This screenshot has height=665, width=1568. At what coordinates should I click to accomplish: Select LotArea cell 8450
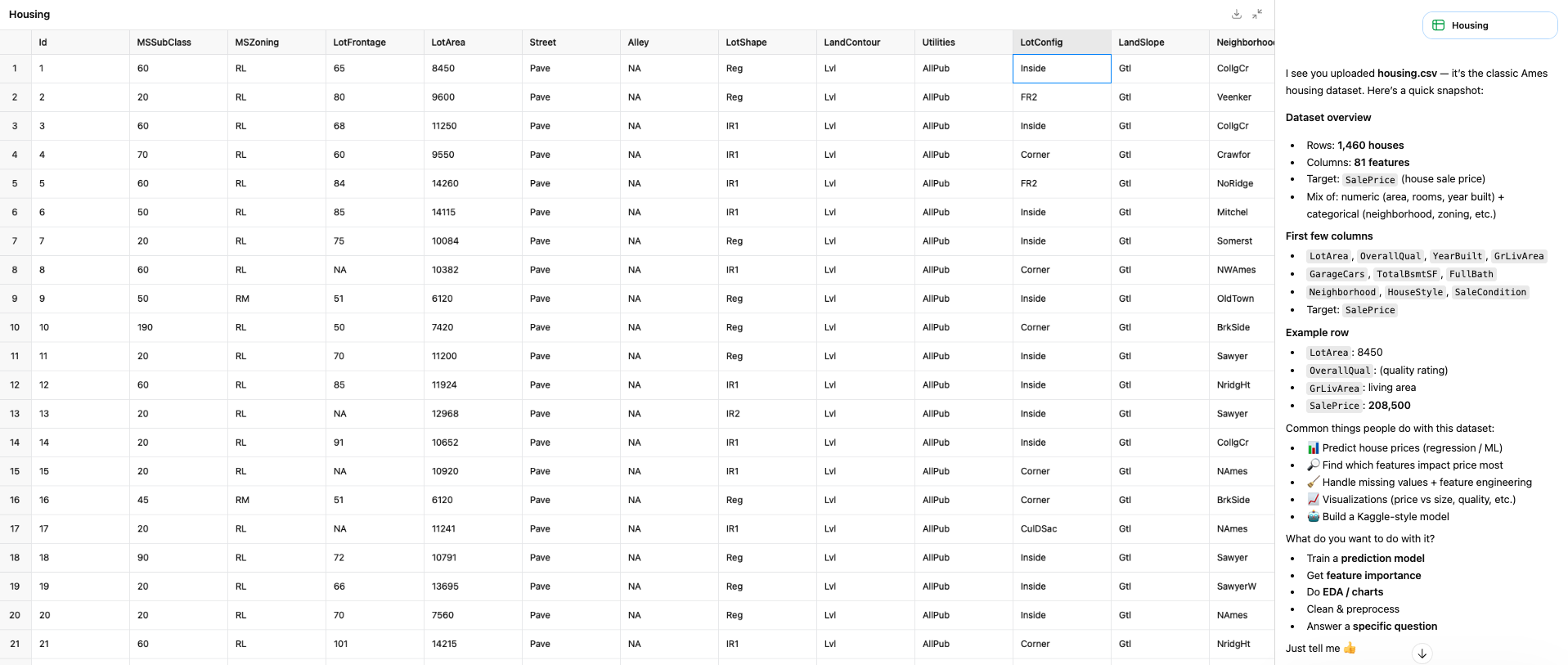473,69
